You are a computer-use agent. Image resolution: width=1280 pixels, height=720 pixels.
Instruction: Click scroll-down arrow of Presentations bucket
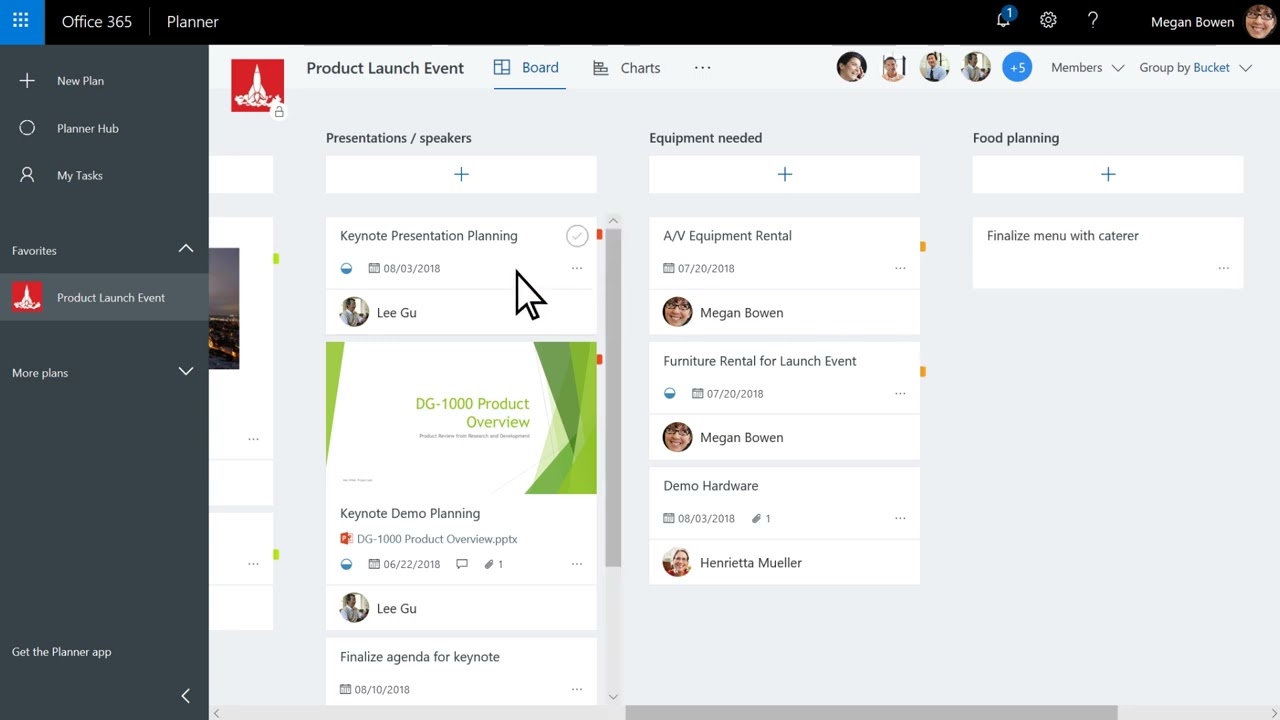613,697
